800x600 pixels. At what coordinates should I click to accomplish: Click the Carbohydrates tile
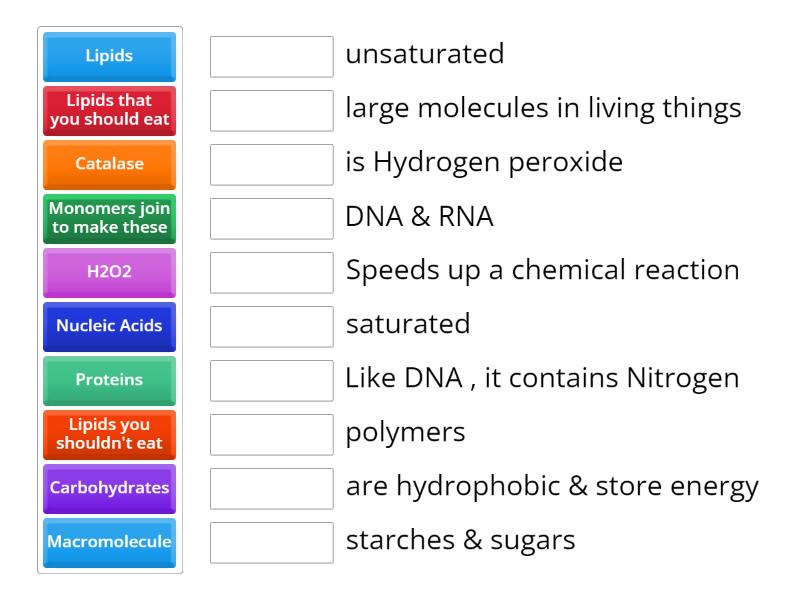[x=109, y=488]
